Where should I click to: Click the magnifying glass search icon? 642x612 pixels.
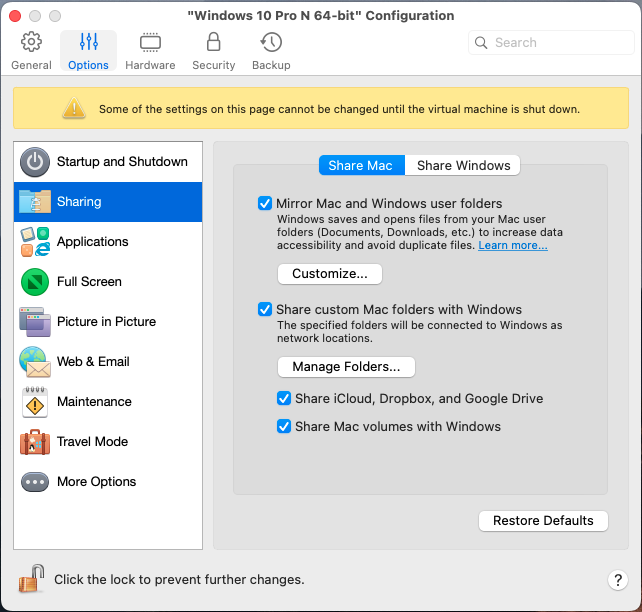tap(481, 43)
